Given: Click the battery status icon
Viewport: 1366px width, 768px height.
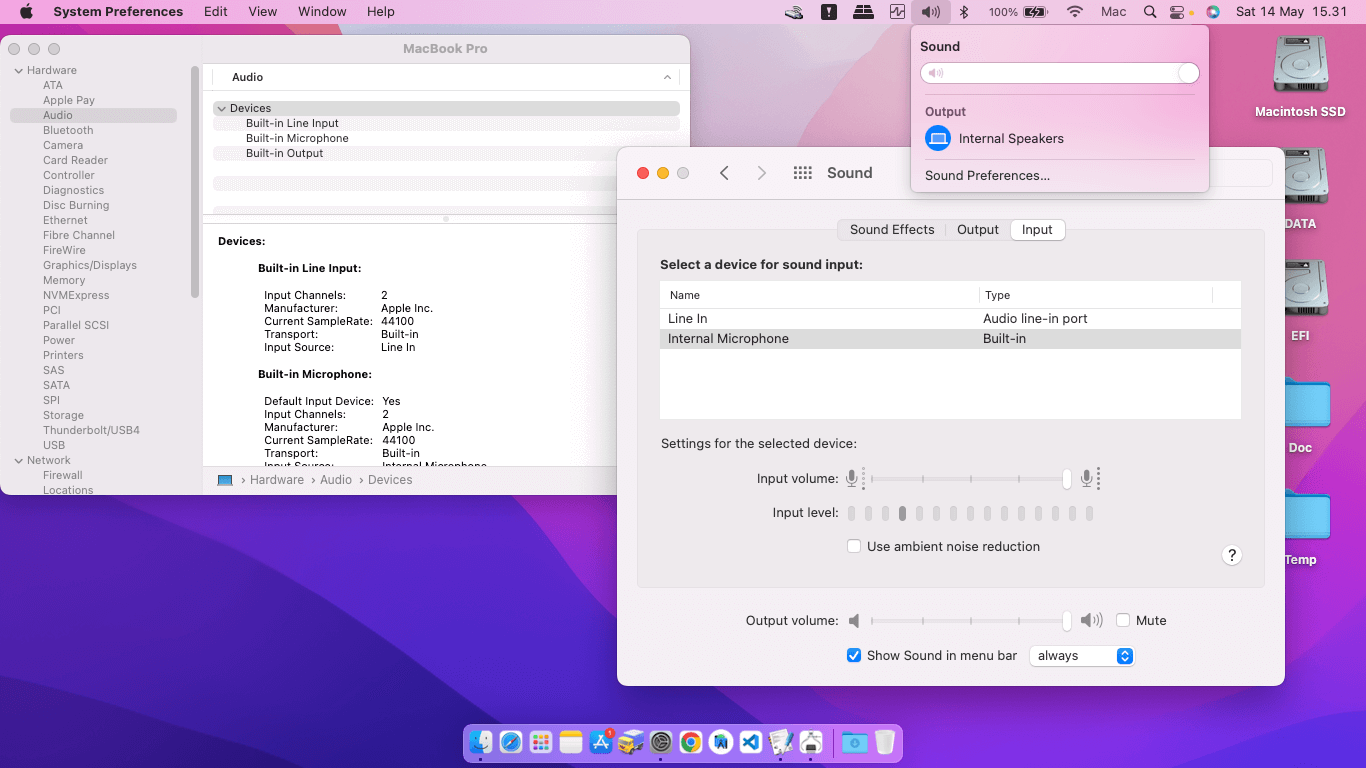Looking at the screenshot, I should point(1034,12).
